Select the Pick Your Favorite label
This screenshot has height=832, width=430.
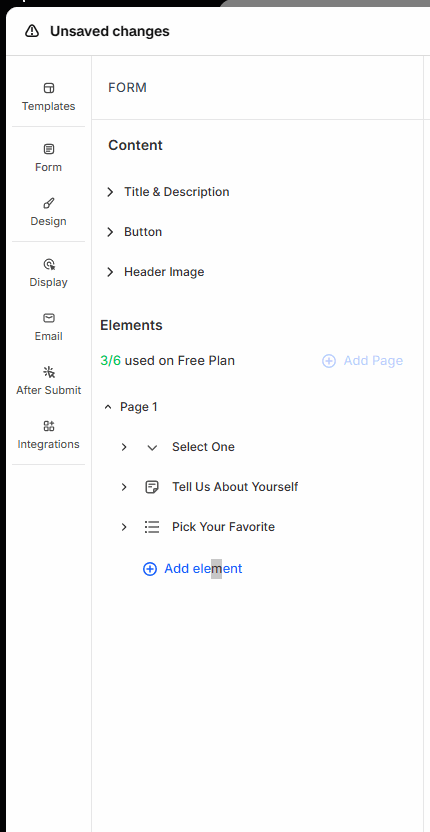point(223,527)
